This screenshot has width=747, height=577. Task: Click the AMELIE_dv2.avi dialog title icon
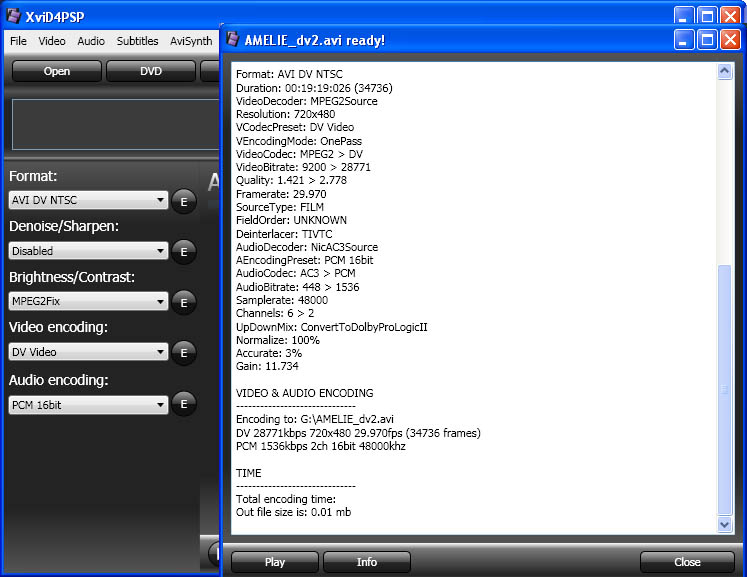click(232, 39)
